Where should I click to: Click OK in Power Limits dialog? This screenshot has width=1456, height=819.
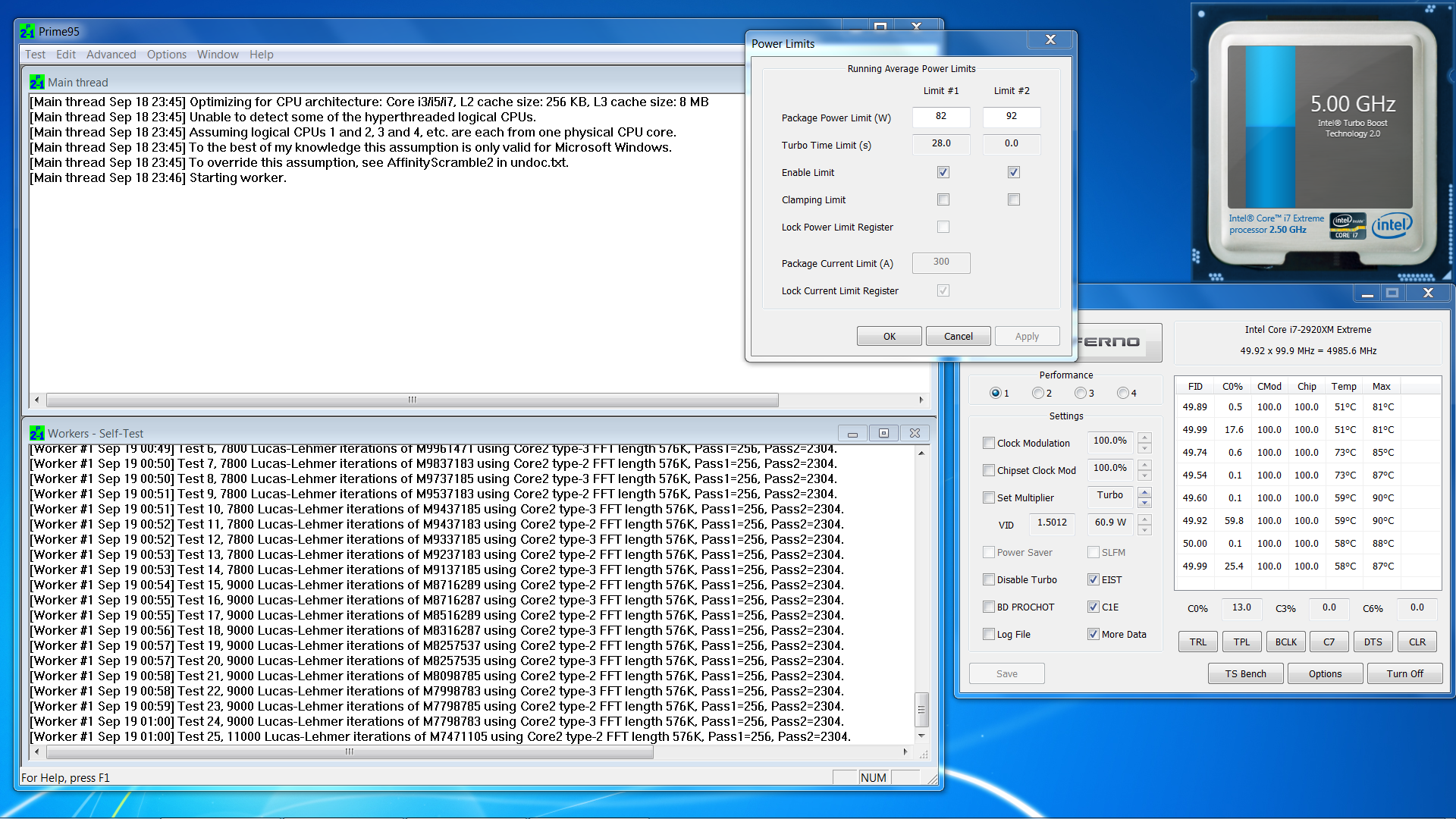pyautogui.click(x=890, y=336)
